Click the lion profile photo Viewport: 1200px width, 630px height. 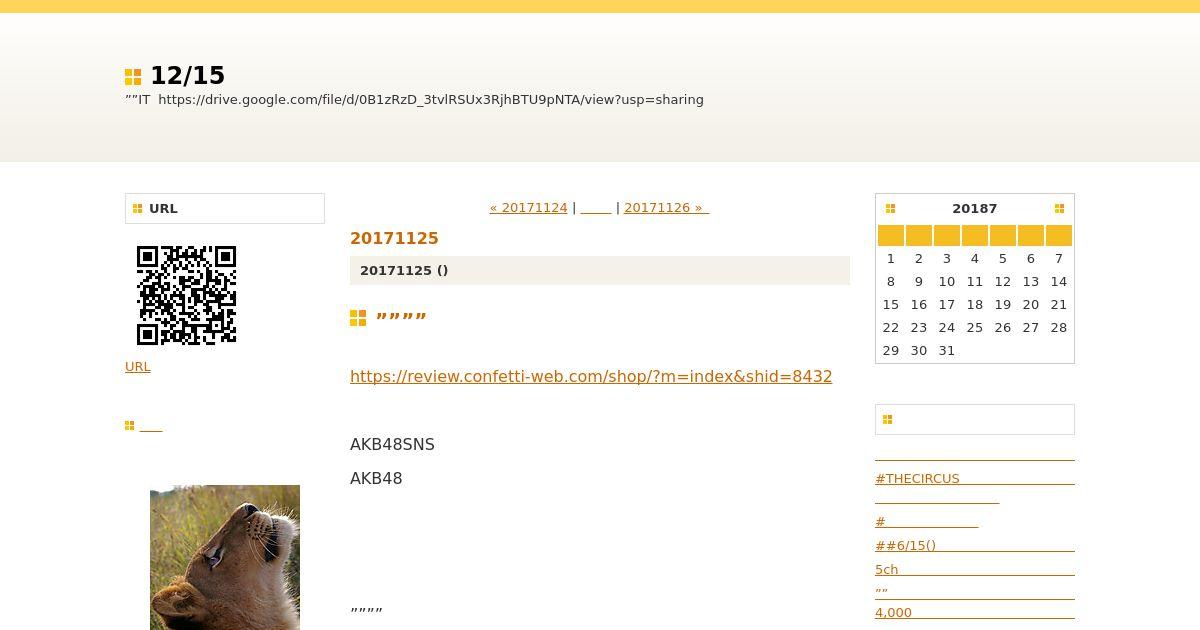tap(225, 557)
